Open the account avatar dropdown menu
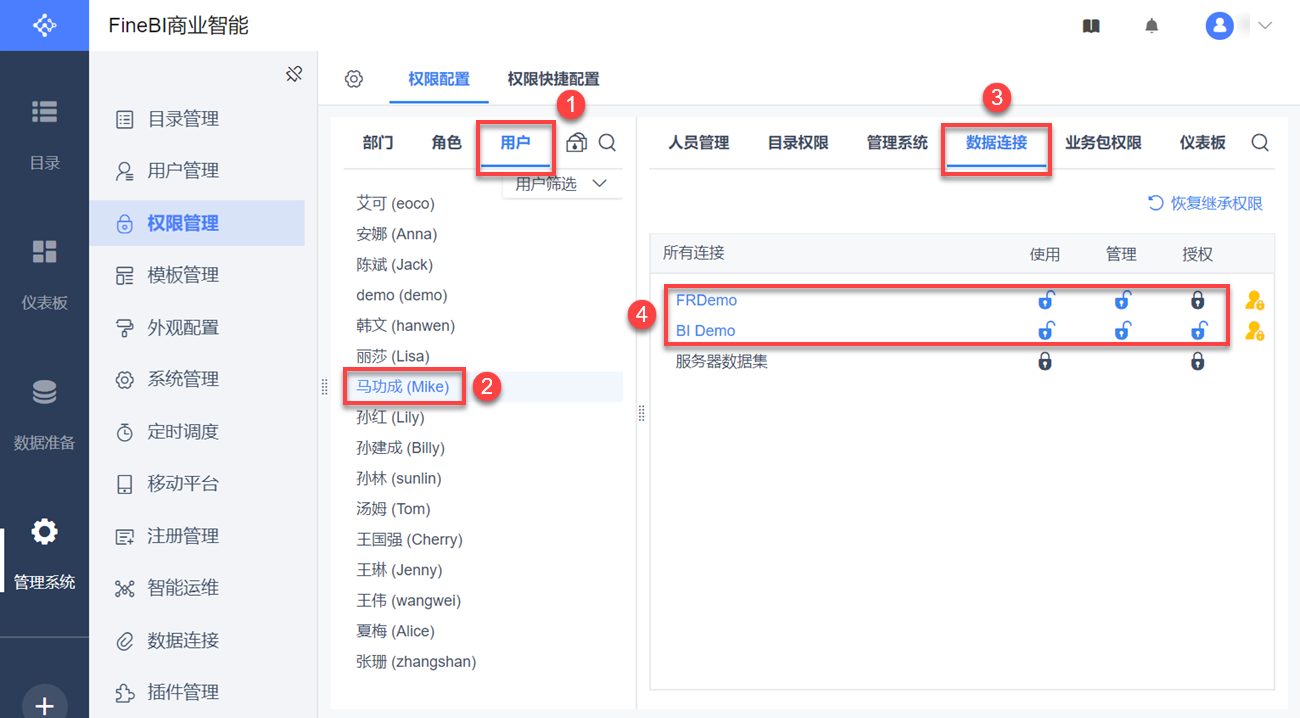The height and width of the screenshot is (718, 1300). click(x=1240, y=26)
